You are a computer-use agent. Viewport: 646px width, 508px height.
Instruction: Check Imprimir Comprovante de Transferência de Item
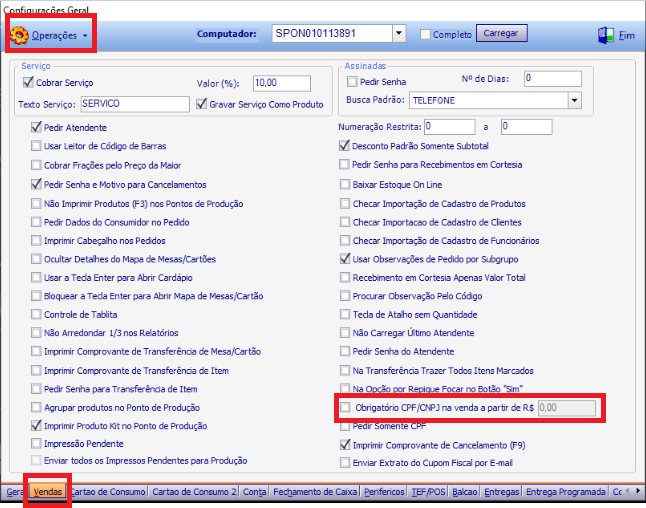pyautogui.click(x=36, y=370)
